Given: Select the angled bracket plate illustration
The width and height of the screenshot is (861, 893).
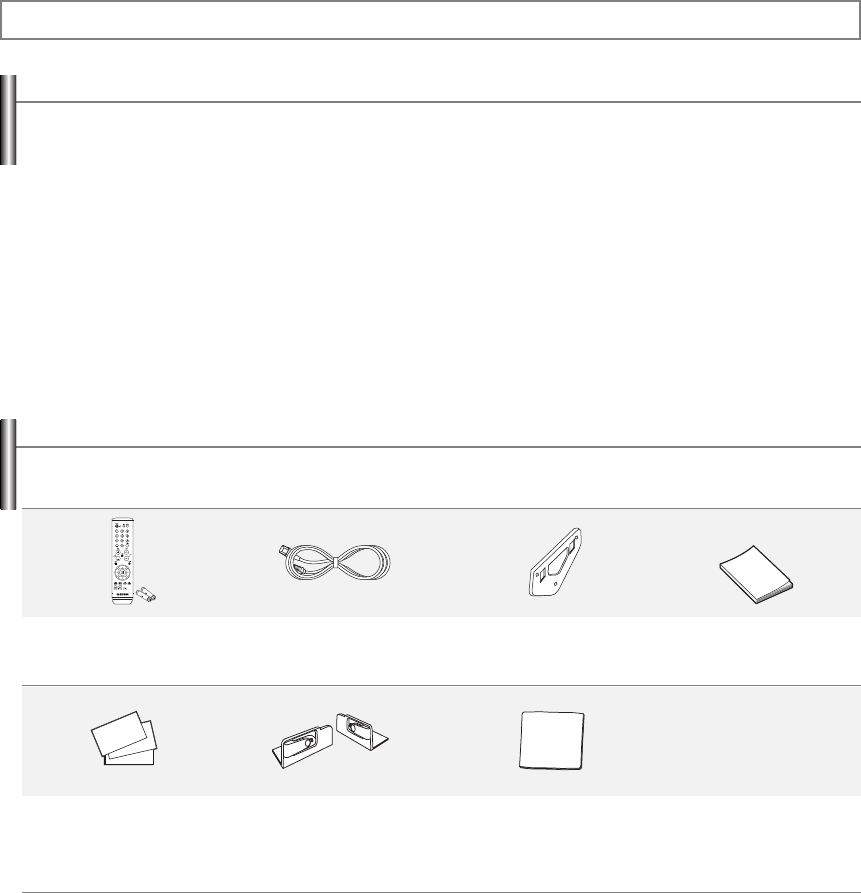Looking at the screenshot, I should [555, 562].
